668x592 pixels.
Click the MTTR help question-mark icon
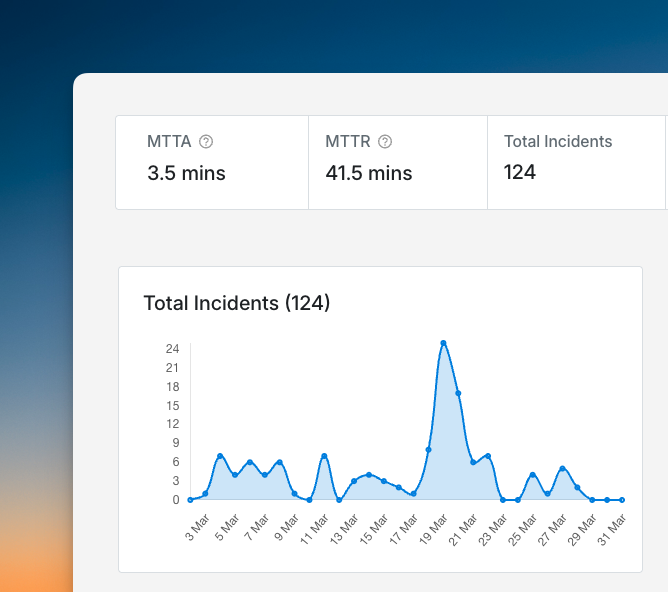[385, 141]
